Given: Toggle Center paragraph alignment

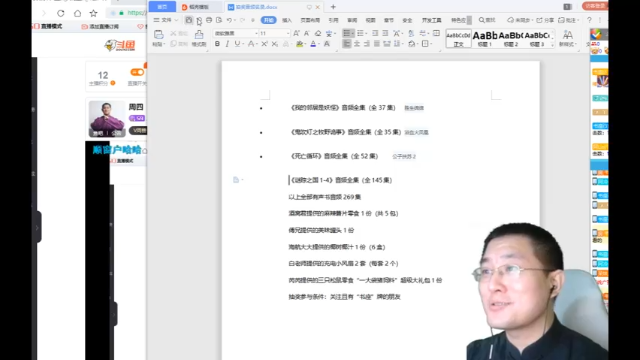Looking at the screenshot, I should [x=357, y=44].
